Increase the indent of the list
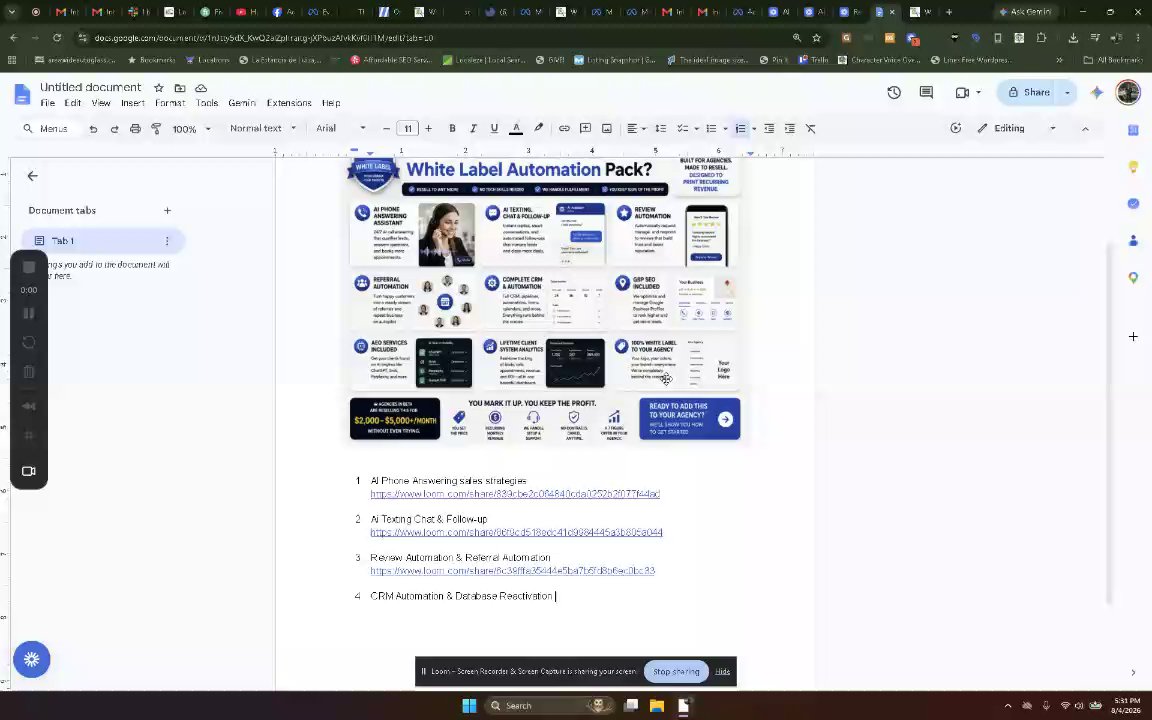The height and width of the screenshot is (720, 1152). tap(790, 129)
